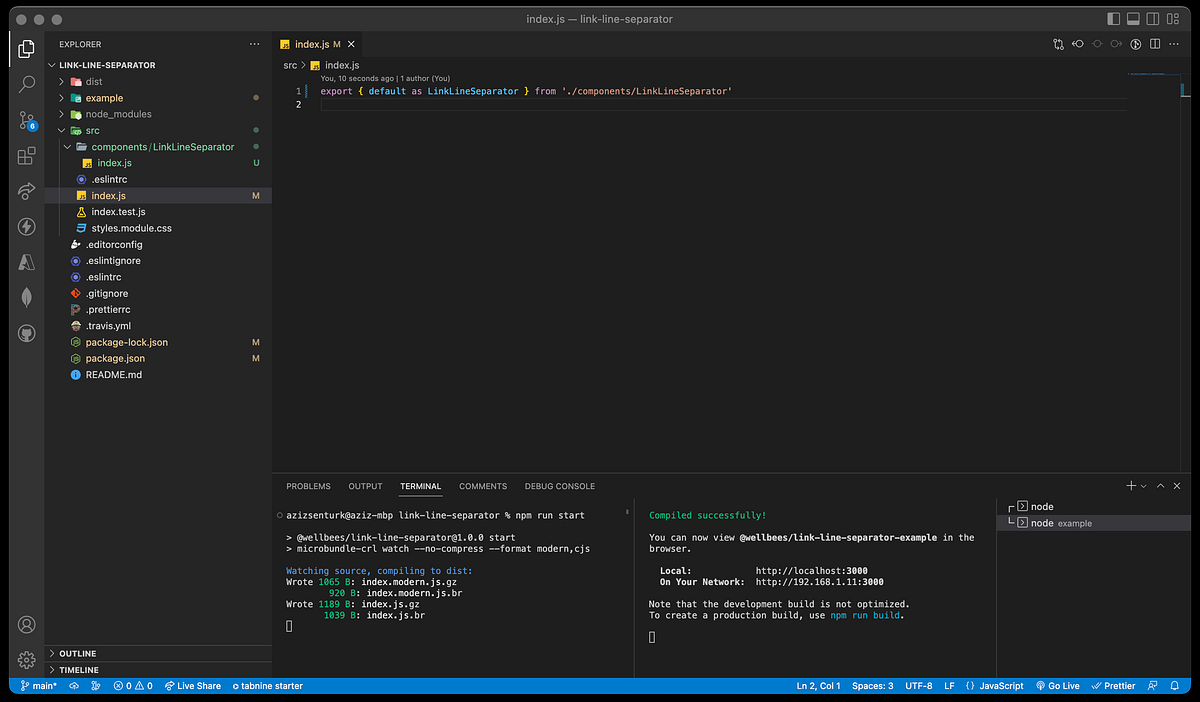Toggle the primary sidebar layout button
The height and width of the screenshot is (702, 1200).
click(x=1114, y=19)
